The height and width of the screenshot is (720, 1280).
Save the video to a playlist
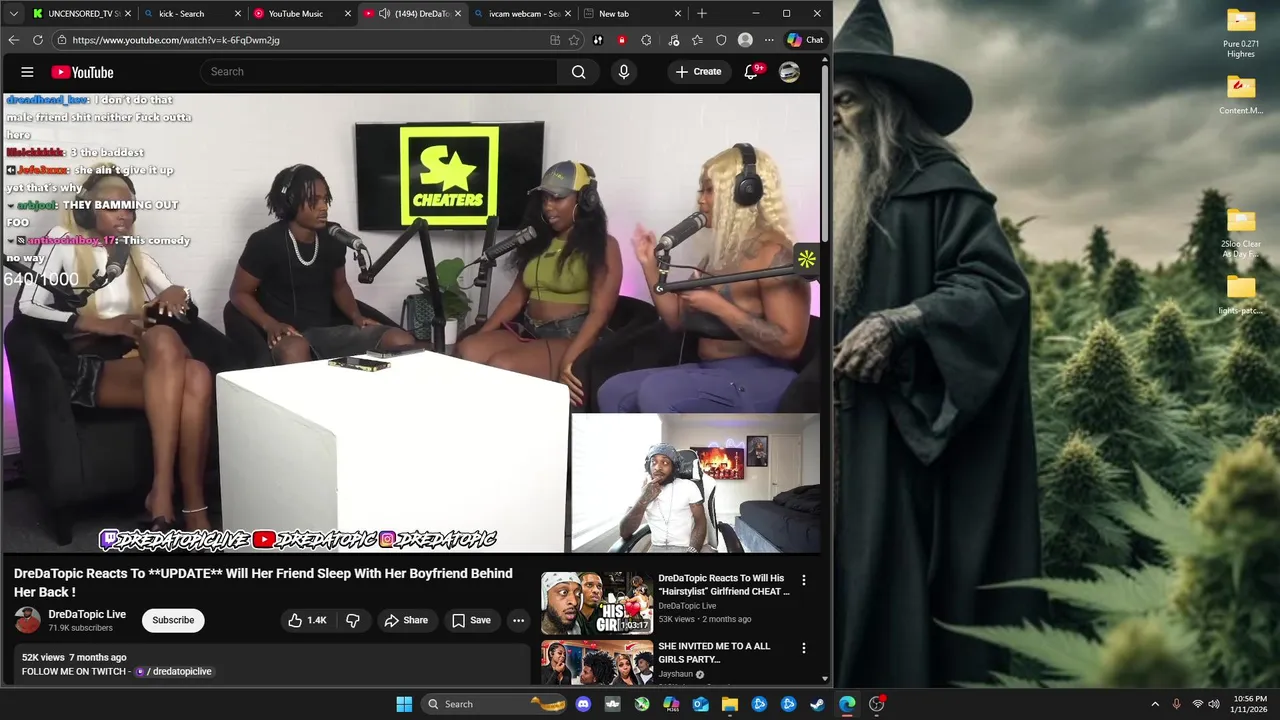[471, 620]
